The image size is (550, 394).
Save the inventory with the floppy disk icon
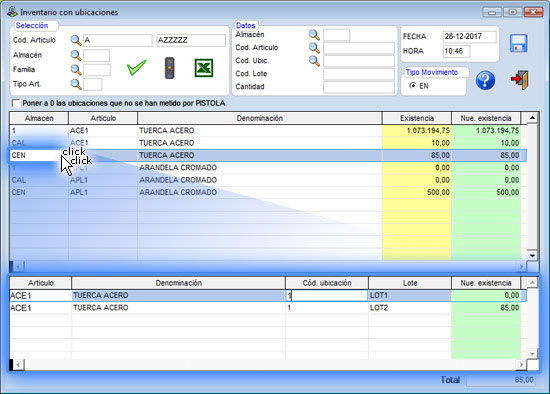519,44
